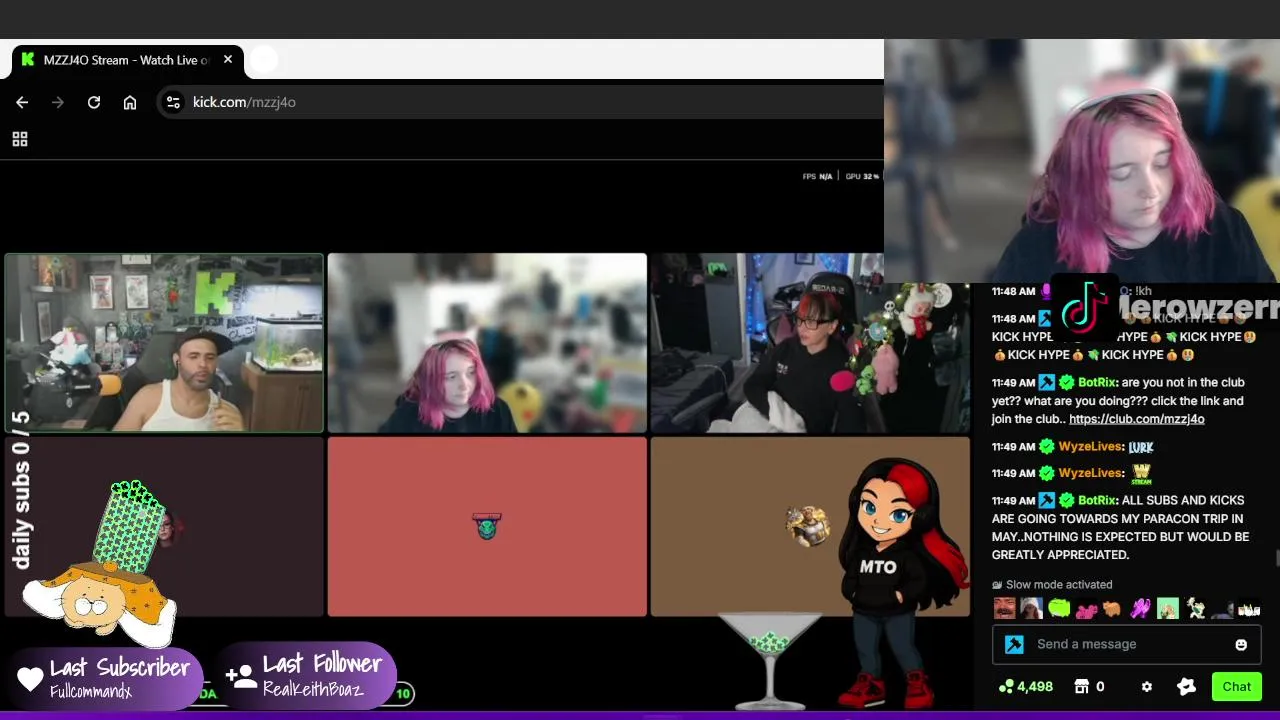Click the Slow mode activated notice
This screenshot has height=720, width=1280.
coord(1052,585)
